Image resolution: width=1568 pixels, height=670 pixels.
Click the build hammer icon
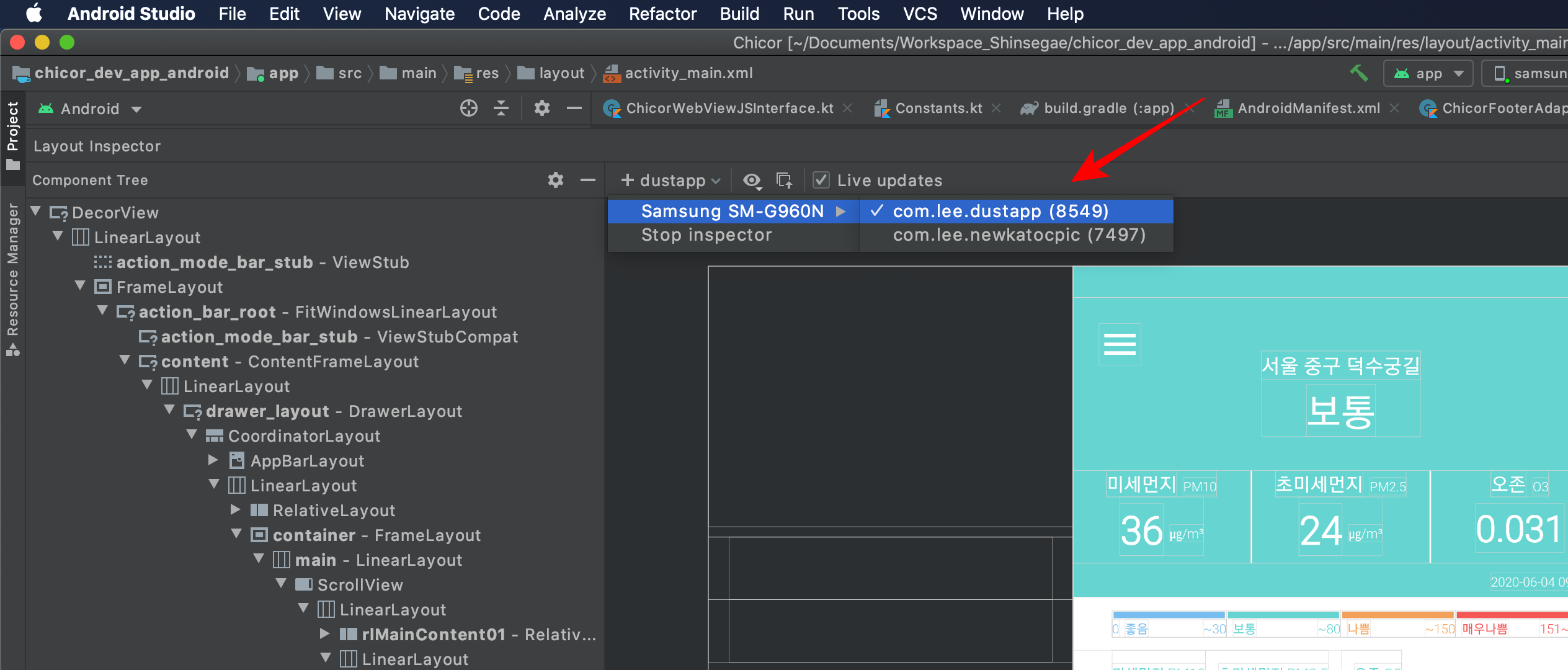(1358, 73)
